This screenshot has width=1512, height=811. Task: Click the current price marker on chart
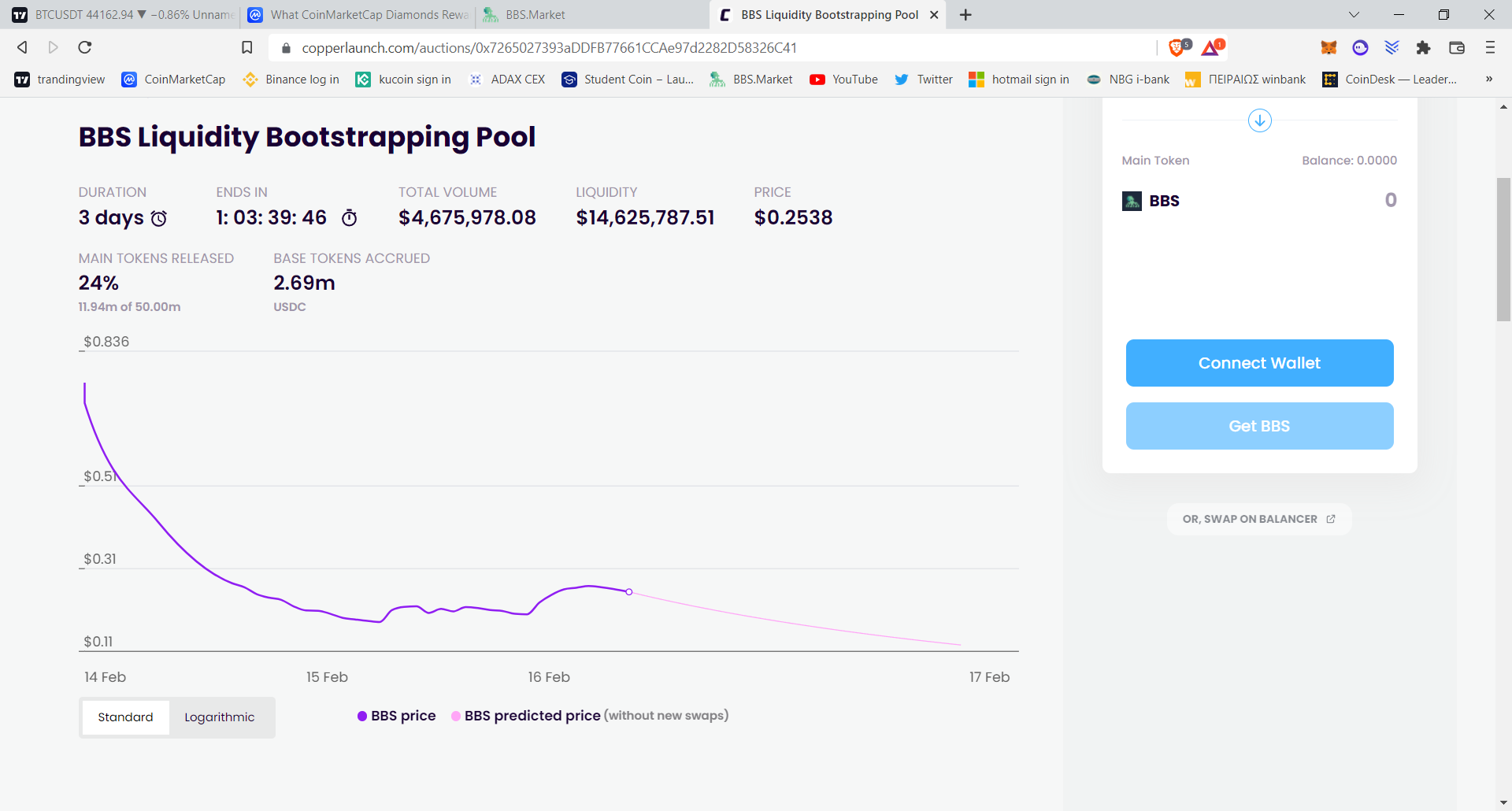(x=629, y=591)
